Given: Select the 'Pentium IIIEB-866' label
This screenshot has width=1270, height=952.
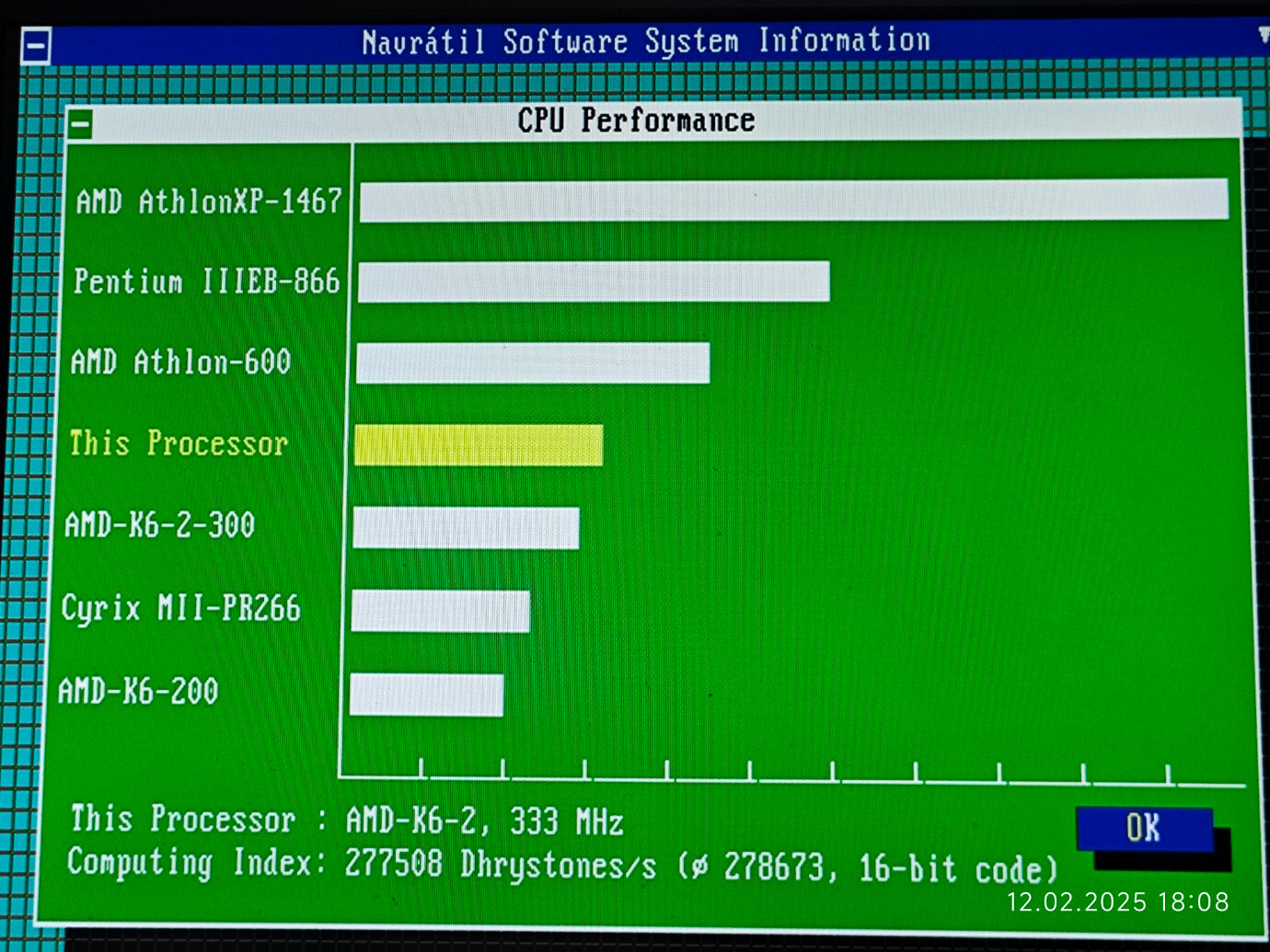Looking at the screenshot, I should [x=207, y=281].
